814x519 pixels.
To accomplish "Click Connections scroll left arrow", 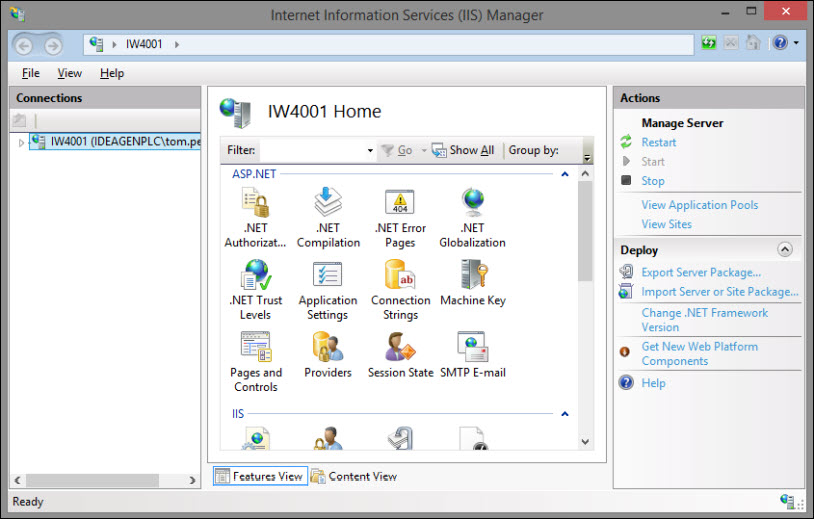I will pos(17,480).
